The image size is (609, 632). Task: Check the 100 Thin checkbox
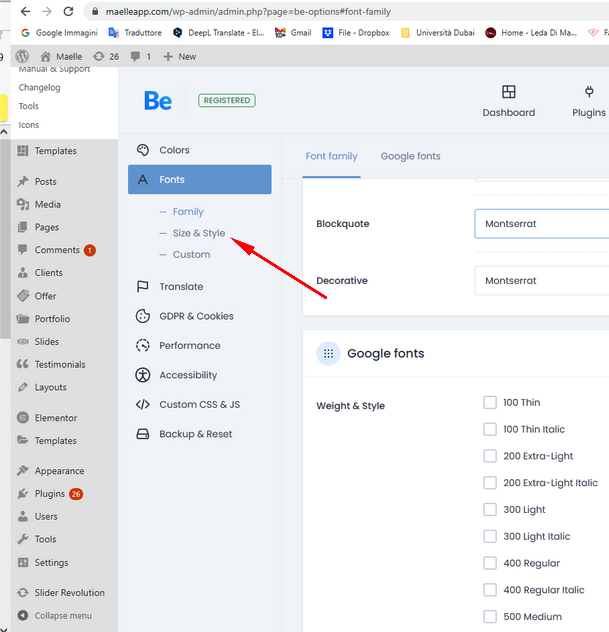490,402
